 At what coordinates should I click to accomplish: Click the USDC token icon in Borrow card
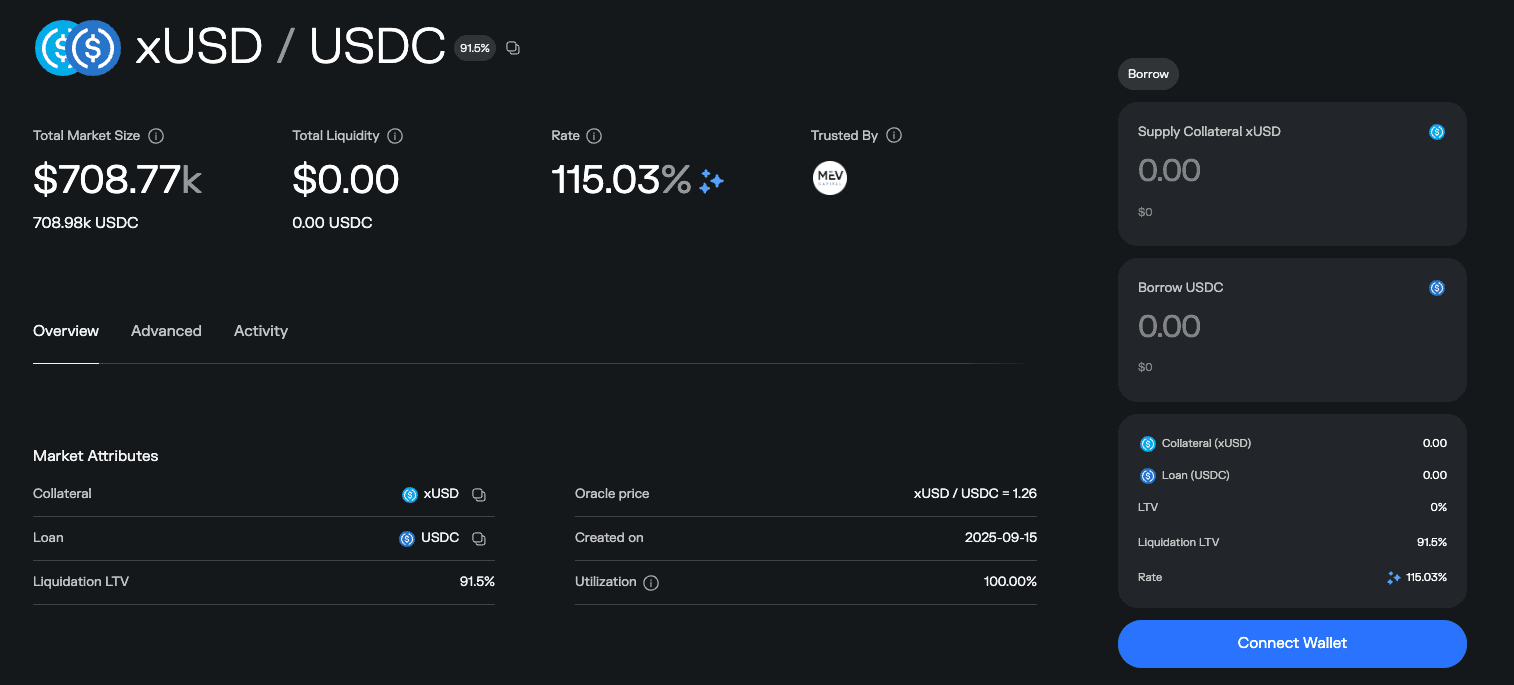(1437, 287)
